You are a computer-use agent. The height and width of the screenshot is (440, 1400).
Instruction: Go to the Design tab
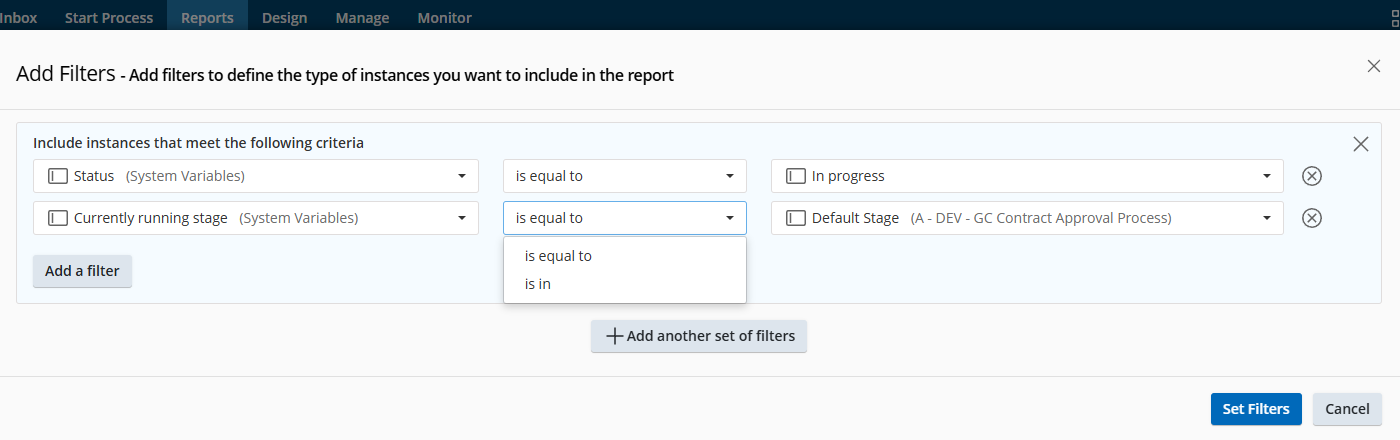(284, 17)
